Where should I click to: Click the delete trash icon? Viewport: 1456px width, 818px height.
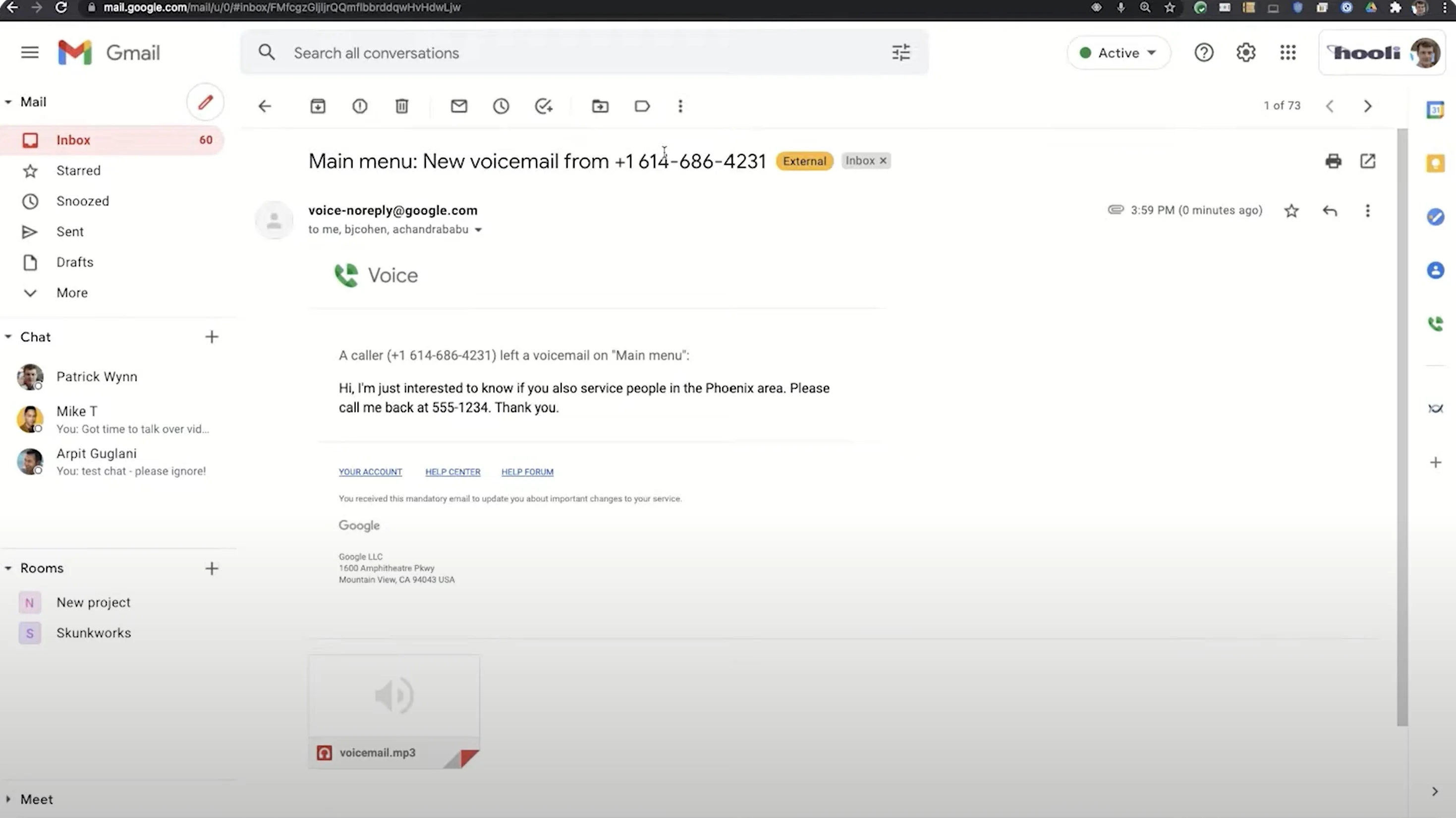pos(402,106)
